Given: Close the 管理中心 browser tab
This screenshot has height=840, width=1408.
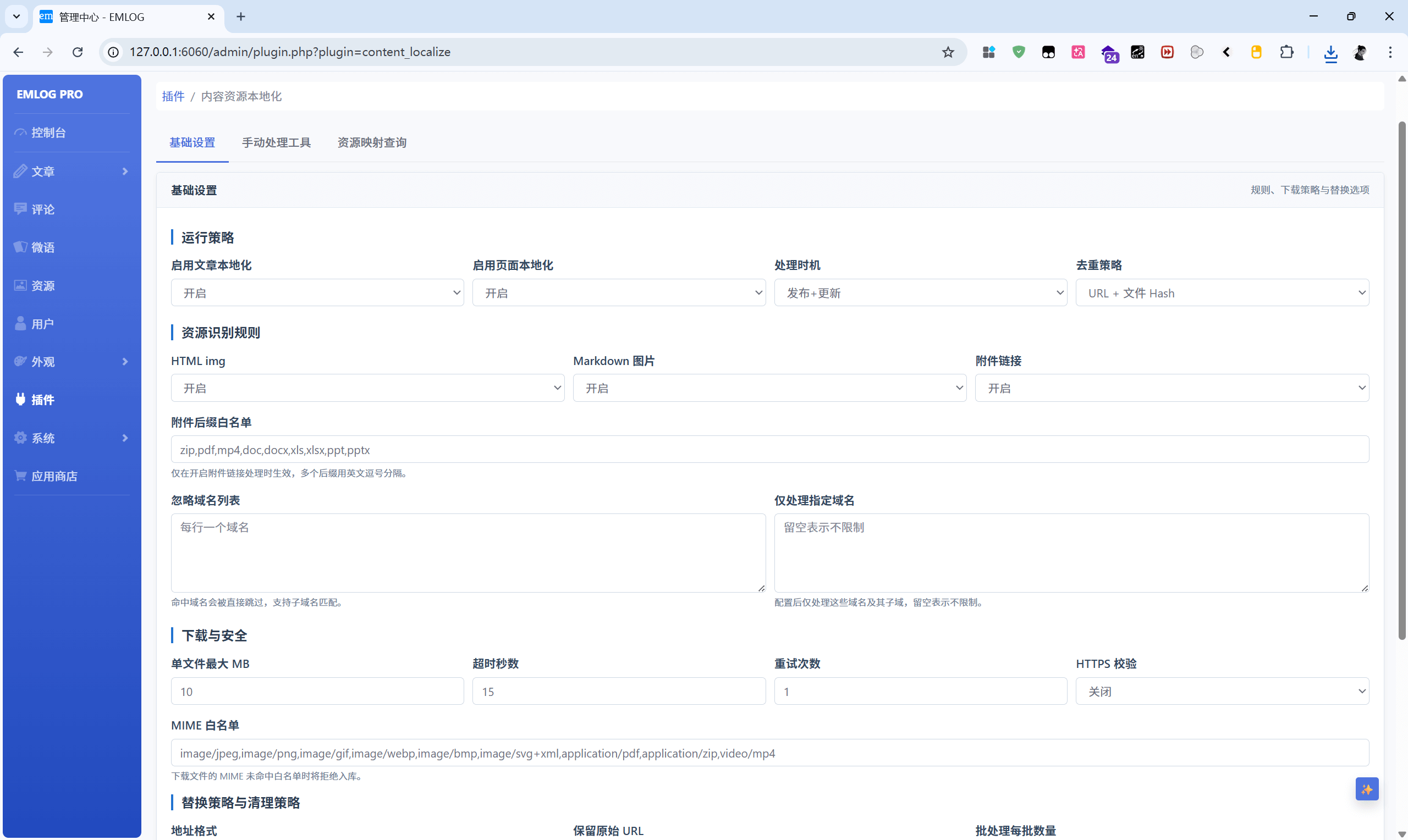Looking at the screenshot, I should coord(211,16).
